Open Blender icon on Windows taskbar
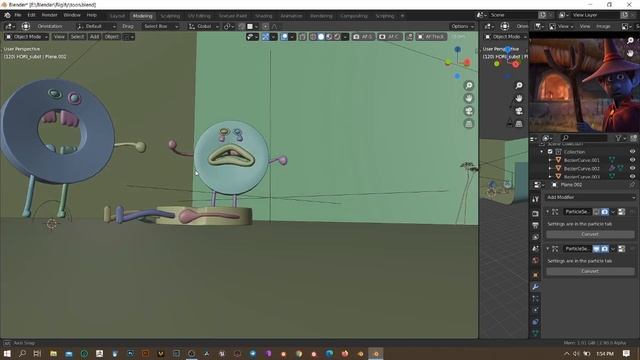 (376, 353)
